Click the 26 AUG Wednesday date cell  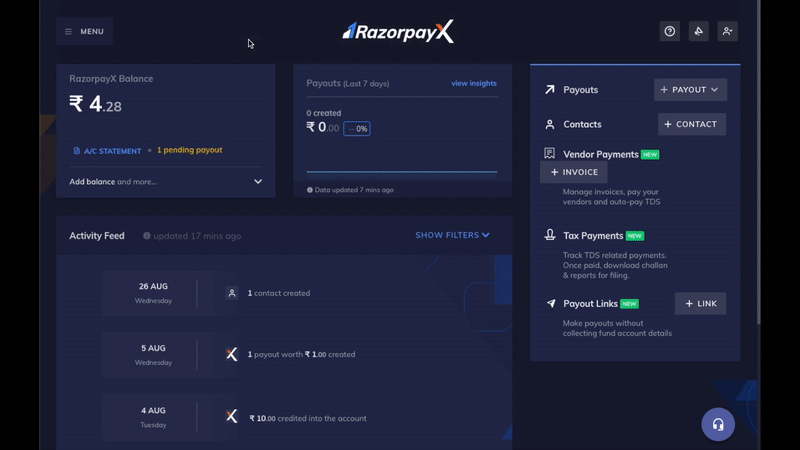coord(153,293)
